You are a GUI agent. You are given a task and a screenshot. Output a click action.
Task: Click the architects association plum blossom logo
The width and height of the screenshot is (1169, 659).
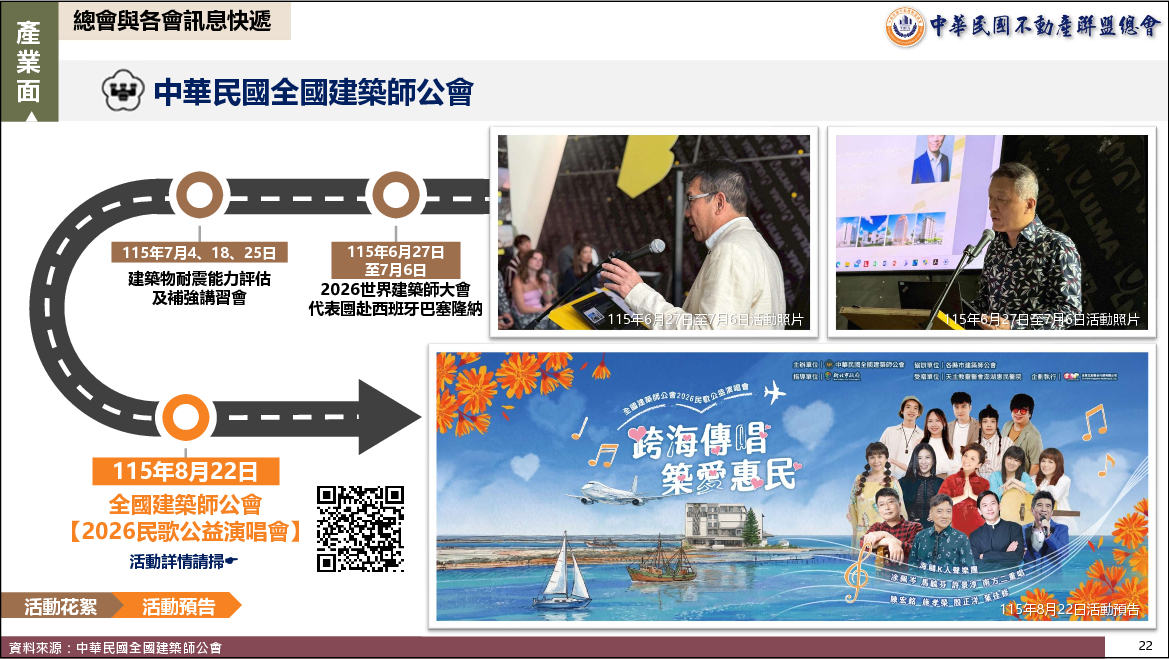tap(123, 90)
